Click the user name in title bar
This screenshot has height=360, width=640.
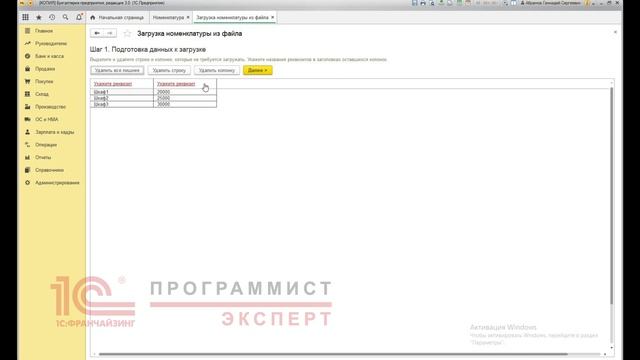pyautogui.click(x=550, y=3)
